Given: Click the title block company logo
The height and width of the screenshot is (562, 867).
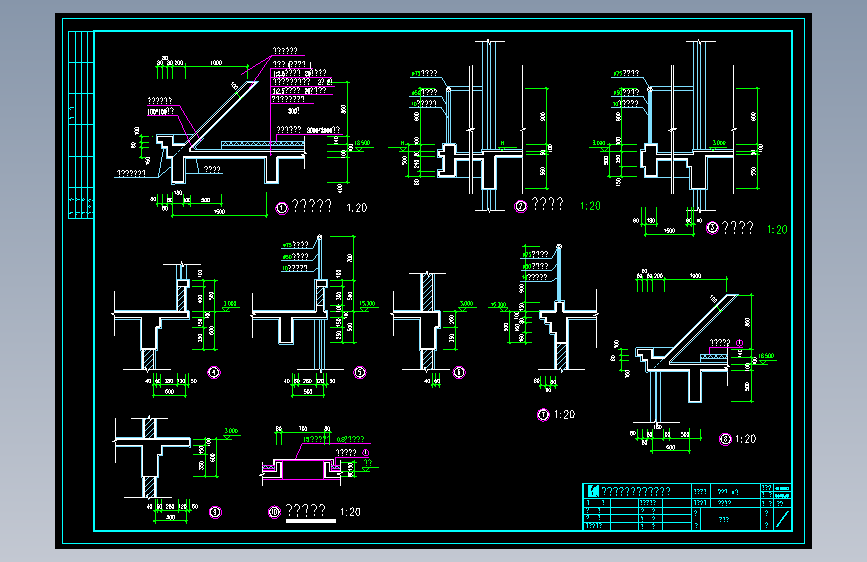Looking at the screenshot, I should [593, 491].
